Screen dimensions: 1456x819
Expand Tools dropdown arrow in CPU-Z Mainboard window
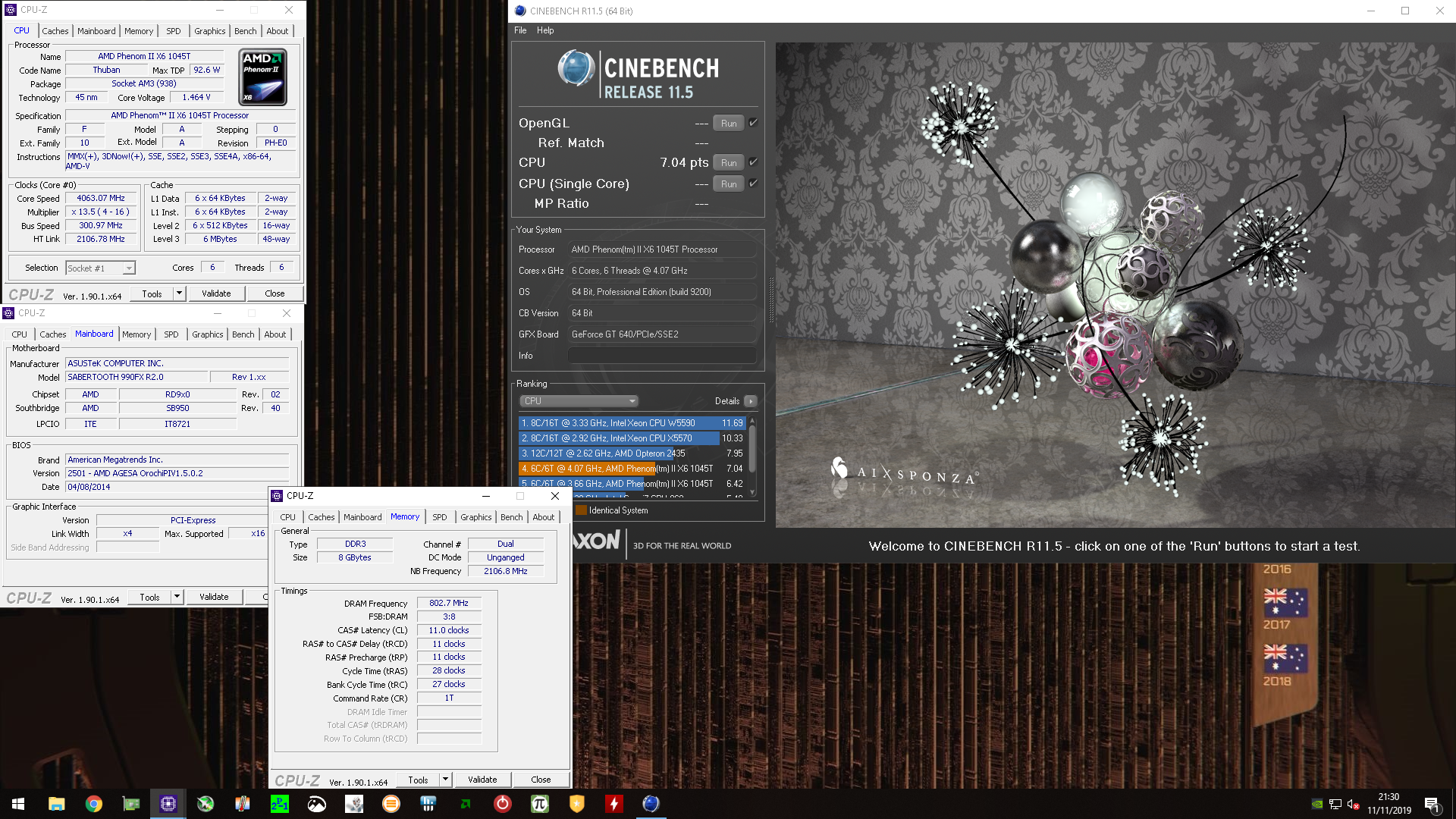point(177,597)
